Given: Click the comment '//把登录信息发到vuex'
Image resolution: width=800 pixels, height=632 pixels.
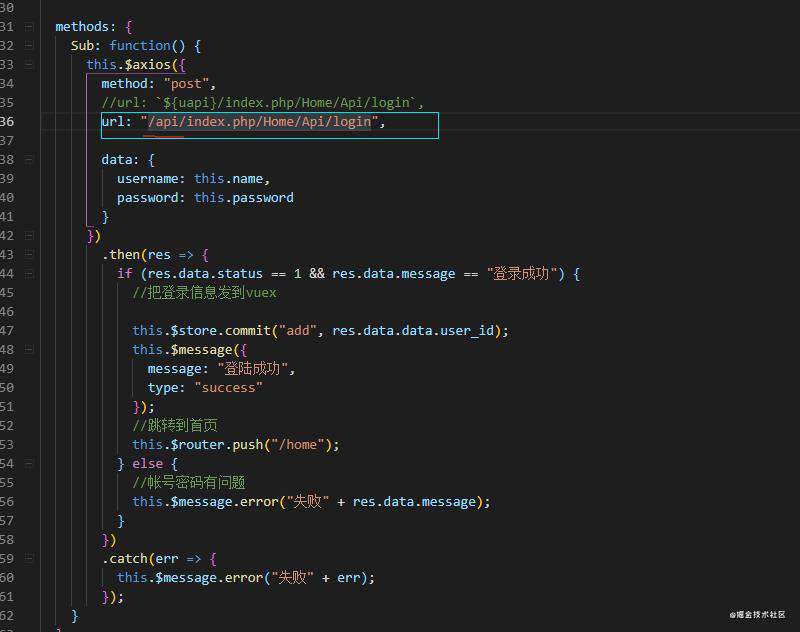Looking at the screenshot, I should [x=205, y=293].
